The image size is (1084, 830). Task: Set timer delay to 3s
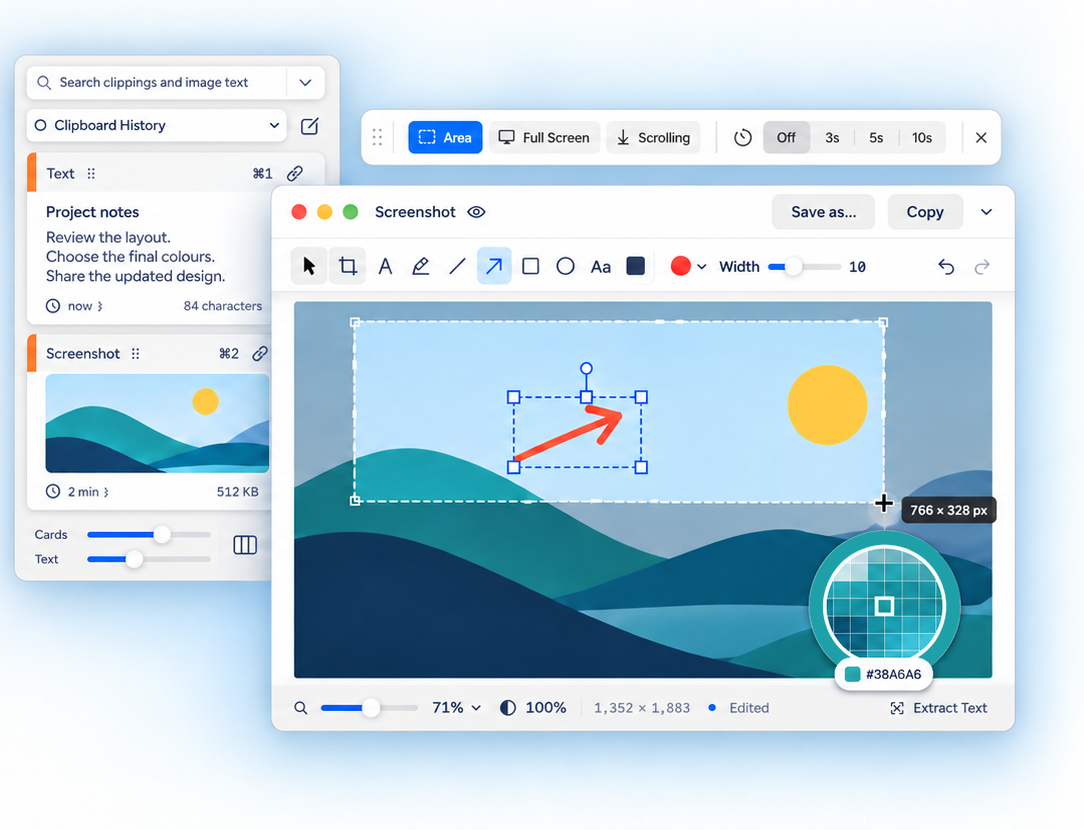(832, 138)
